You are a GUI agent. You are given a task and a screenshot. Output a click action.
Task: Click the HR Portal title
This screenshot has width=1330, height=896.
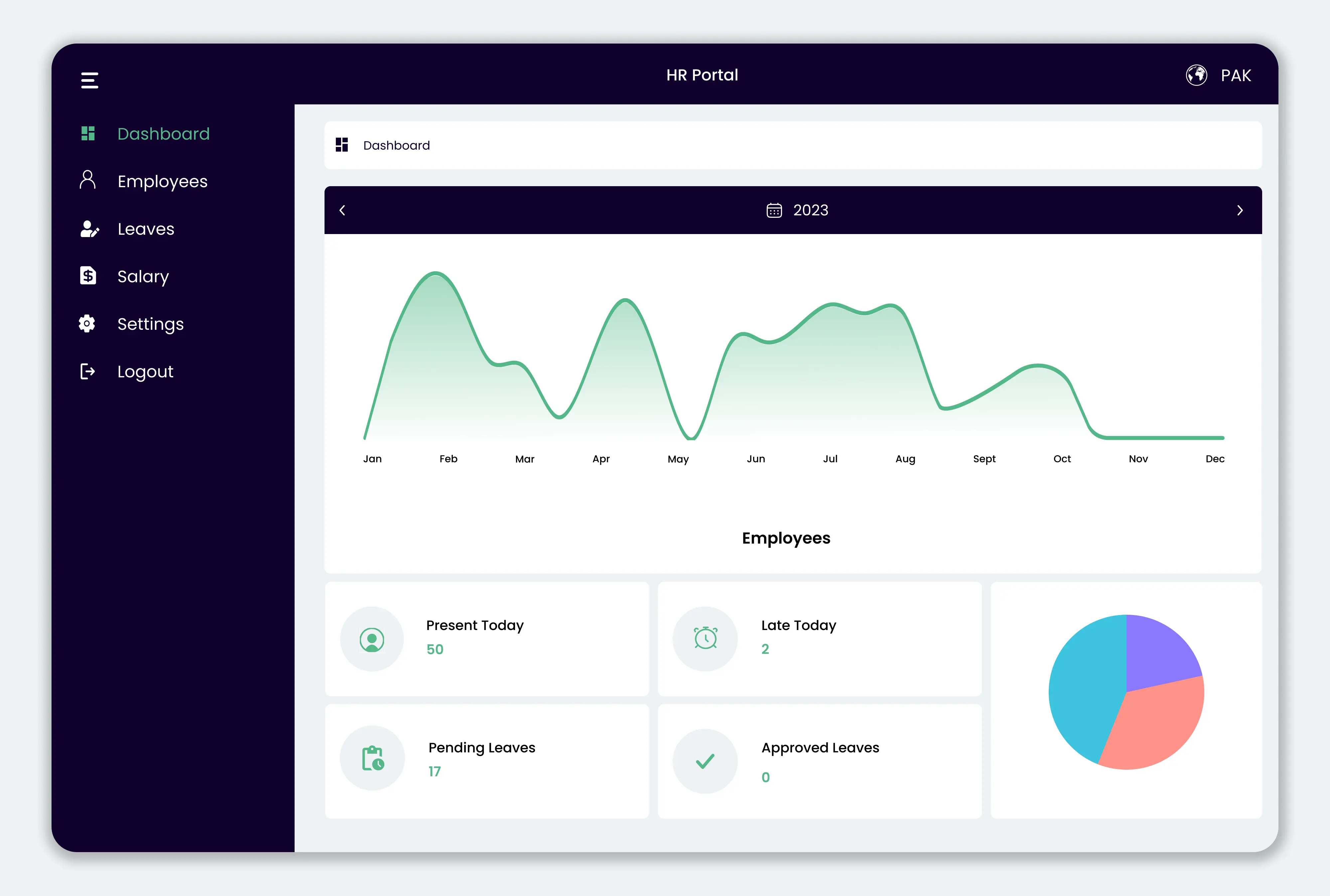point(702,75)
